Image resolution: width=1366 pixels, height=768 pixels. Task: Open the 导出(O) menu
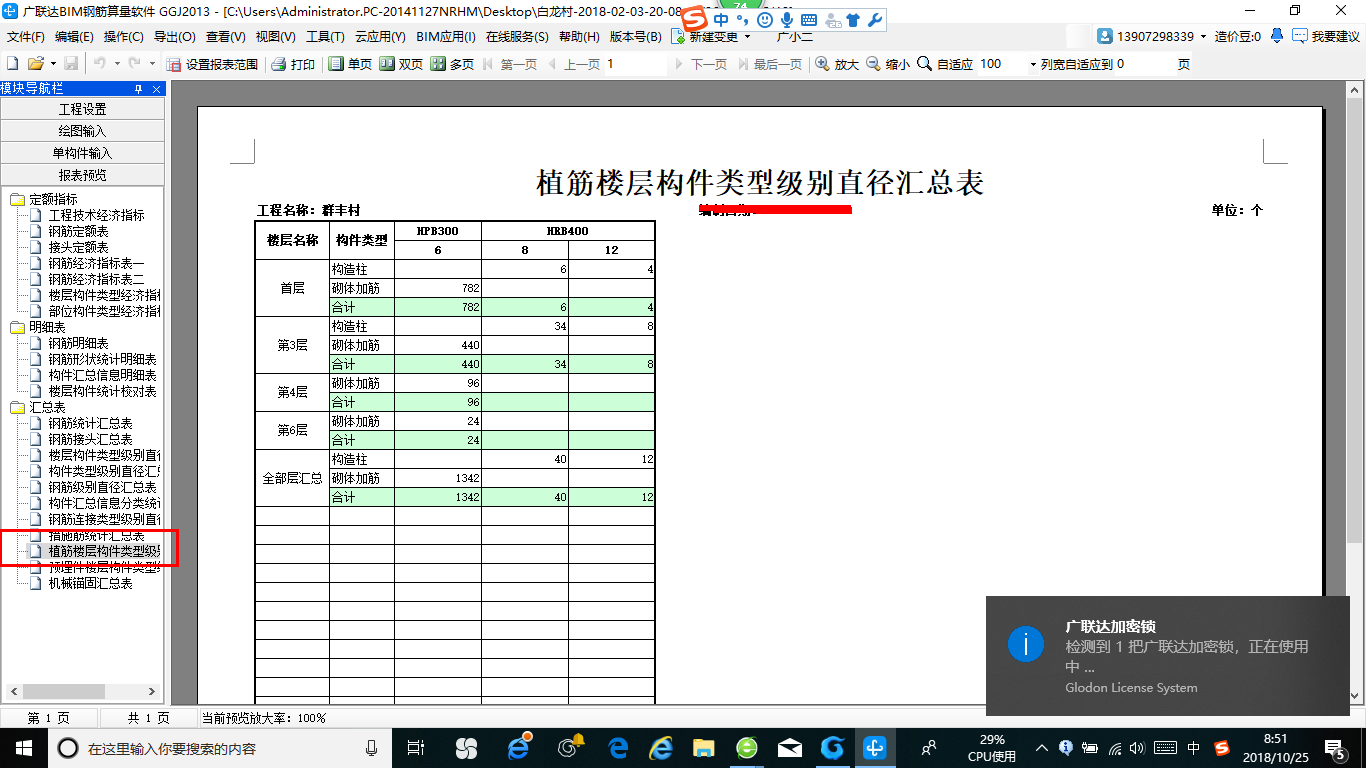tap(175, 36)
